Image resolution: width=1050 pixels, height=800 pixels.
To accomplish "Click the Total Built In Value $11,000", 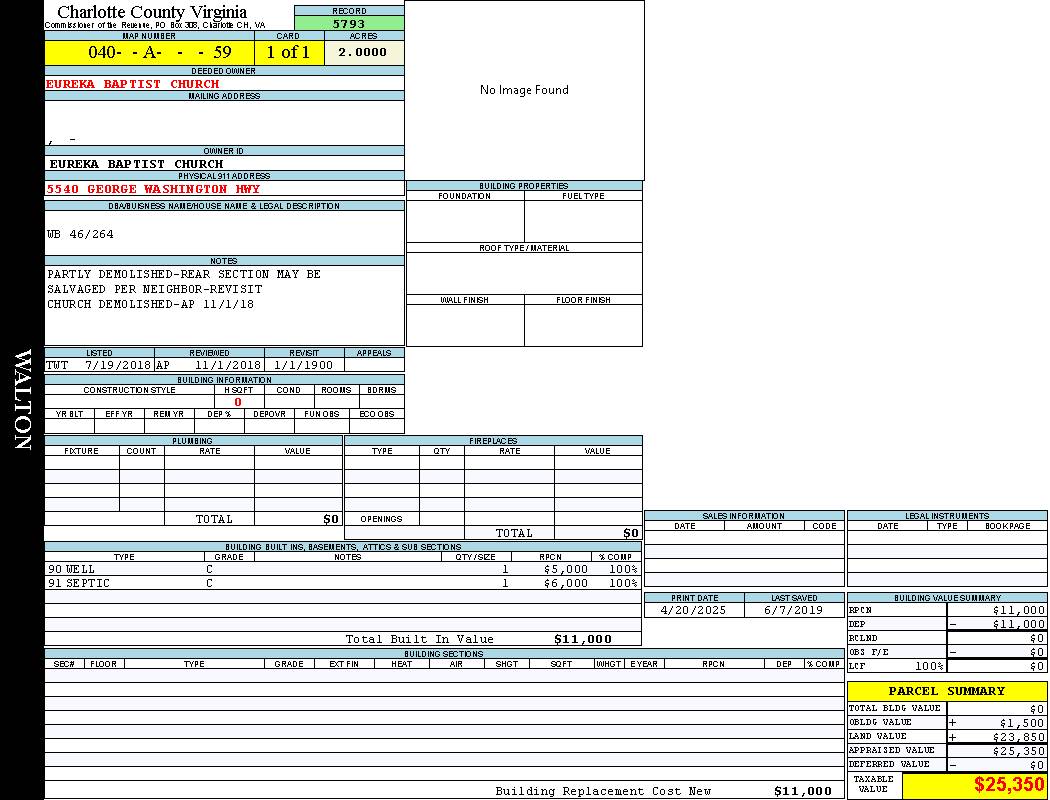I will coord(582,639).
